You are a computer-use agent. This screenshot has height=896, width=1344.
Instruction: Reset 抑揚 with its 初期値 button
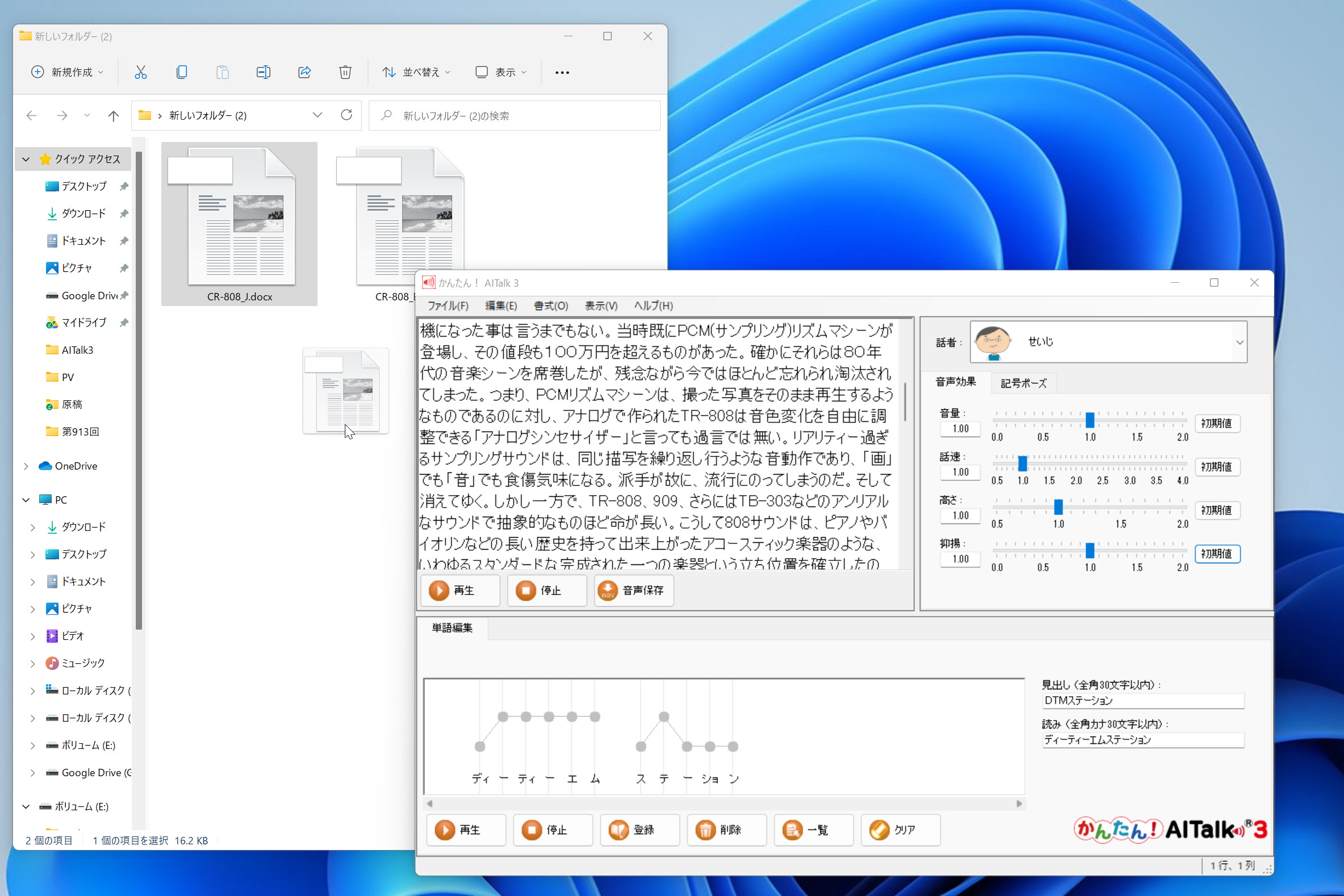(x=1217, y=554)
